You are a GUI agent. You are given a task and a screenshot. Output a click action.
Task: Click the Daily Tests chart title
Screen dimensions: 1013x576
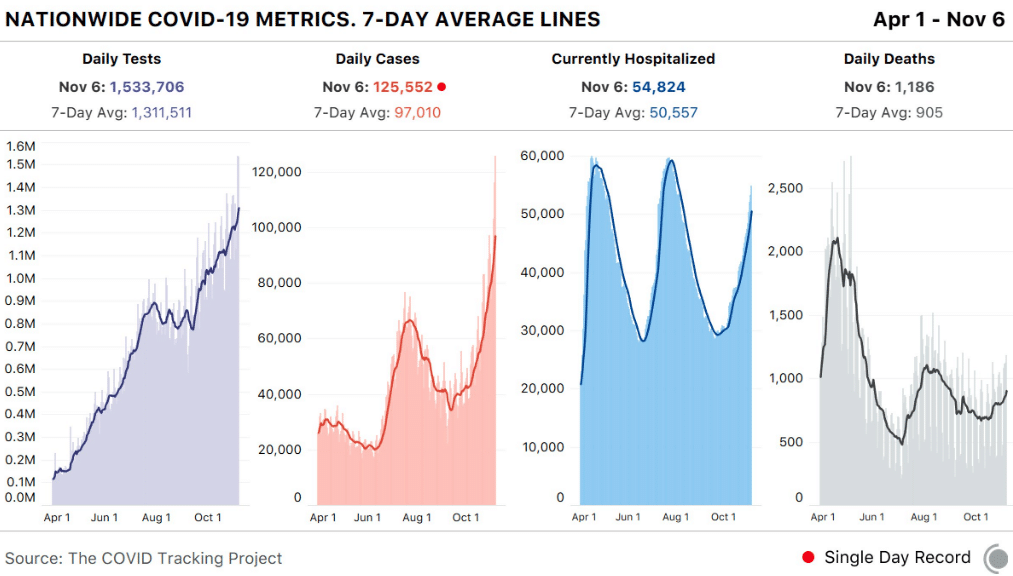coord(121,59)
